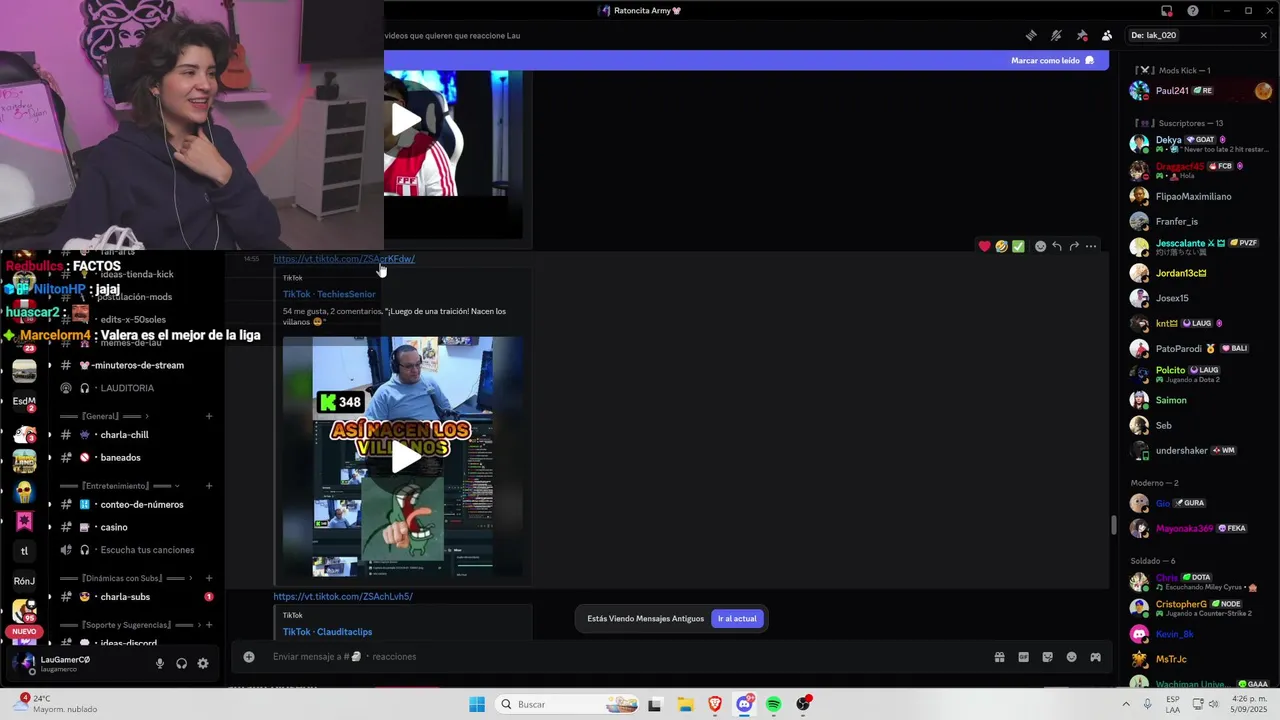Open the more options dots on message toolbar
Image resolution: width=1280 pixels, height=720 pixels.
coord(1091,246)
